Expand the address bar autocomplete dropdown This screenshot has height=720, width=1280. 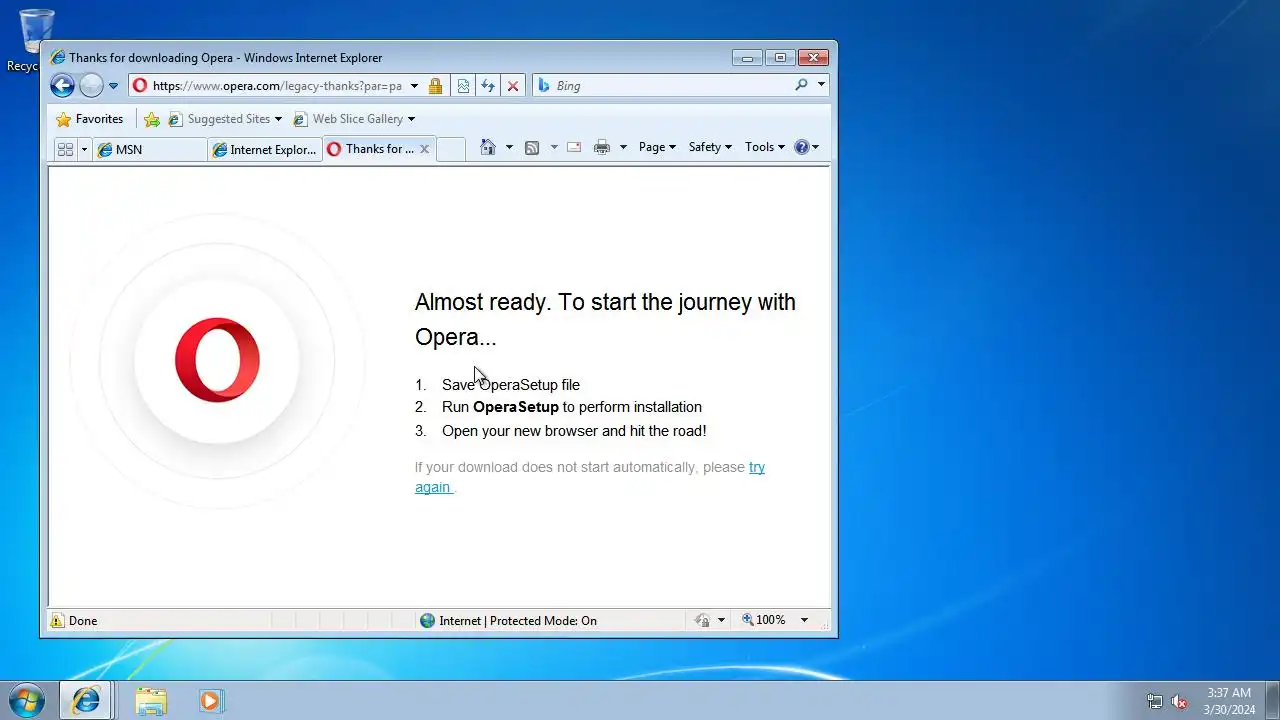click(x=414, y=86)
